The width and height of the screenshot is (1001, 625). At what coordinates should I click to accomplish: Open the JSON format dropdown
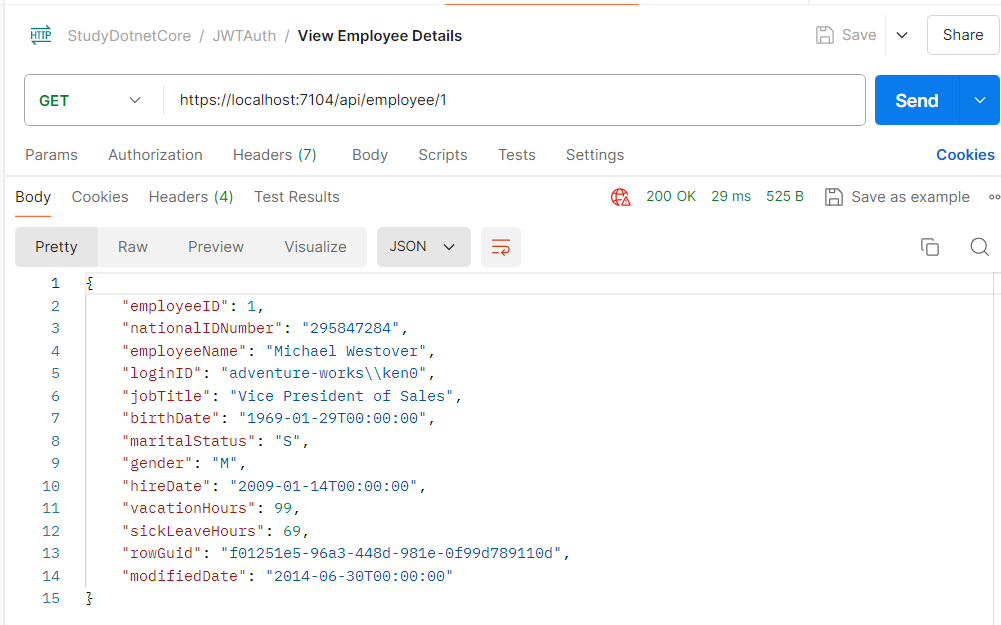coord(423,246)
